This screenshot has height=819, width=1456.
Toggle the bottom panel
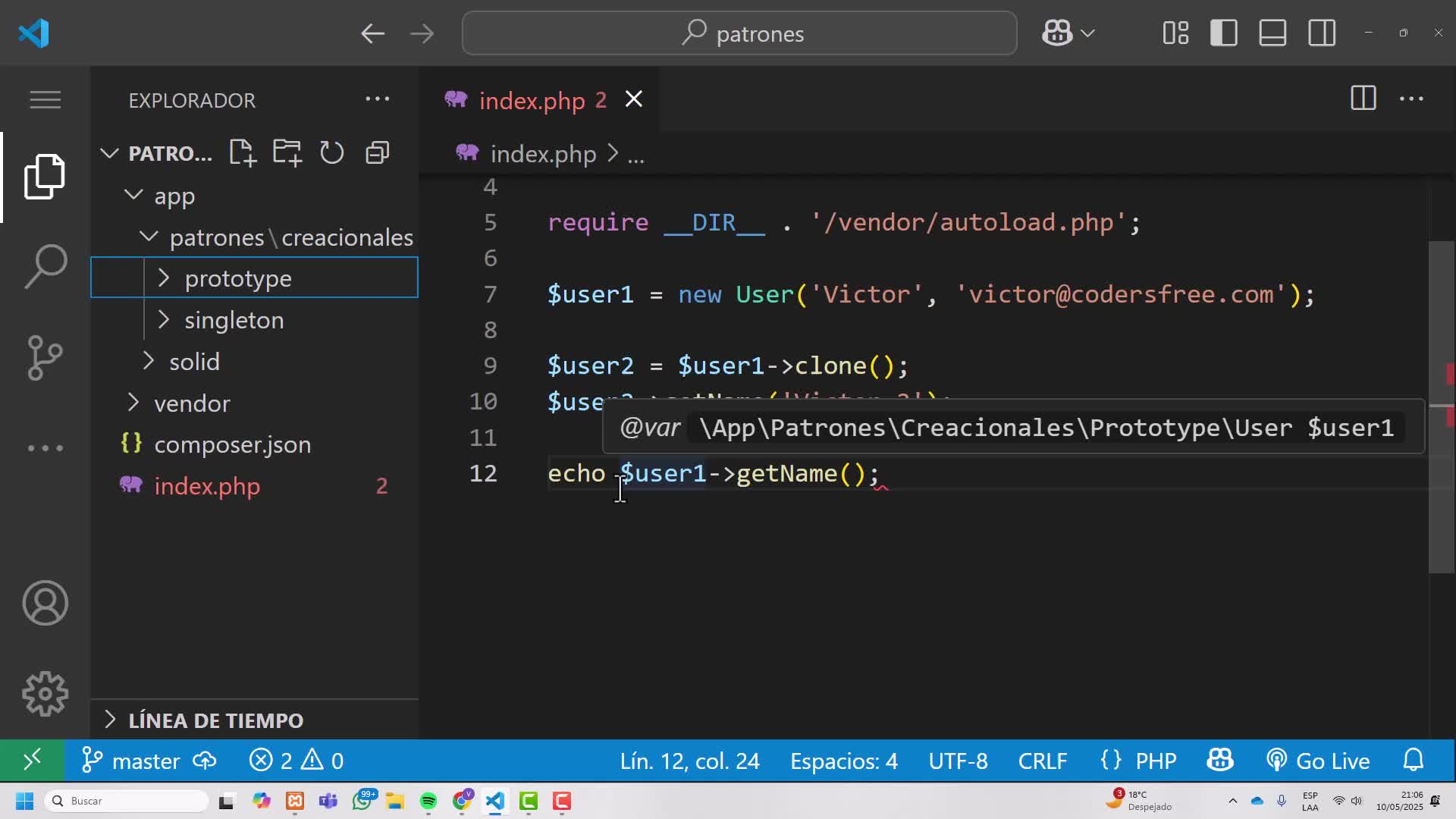click(1272, 33)
